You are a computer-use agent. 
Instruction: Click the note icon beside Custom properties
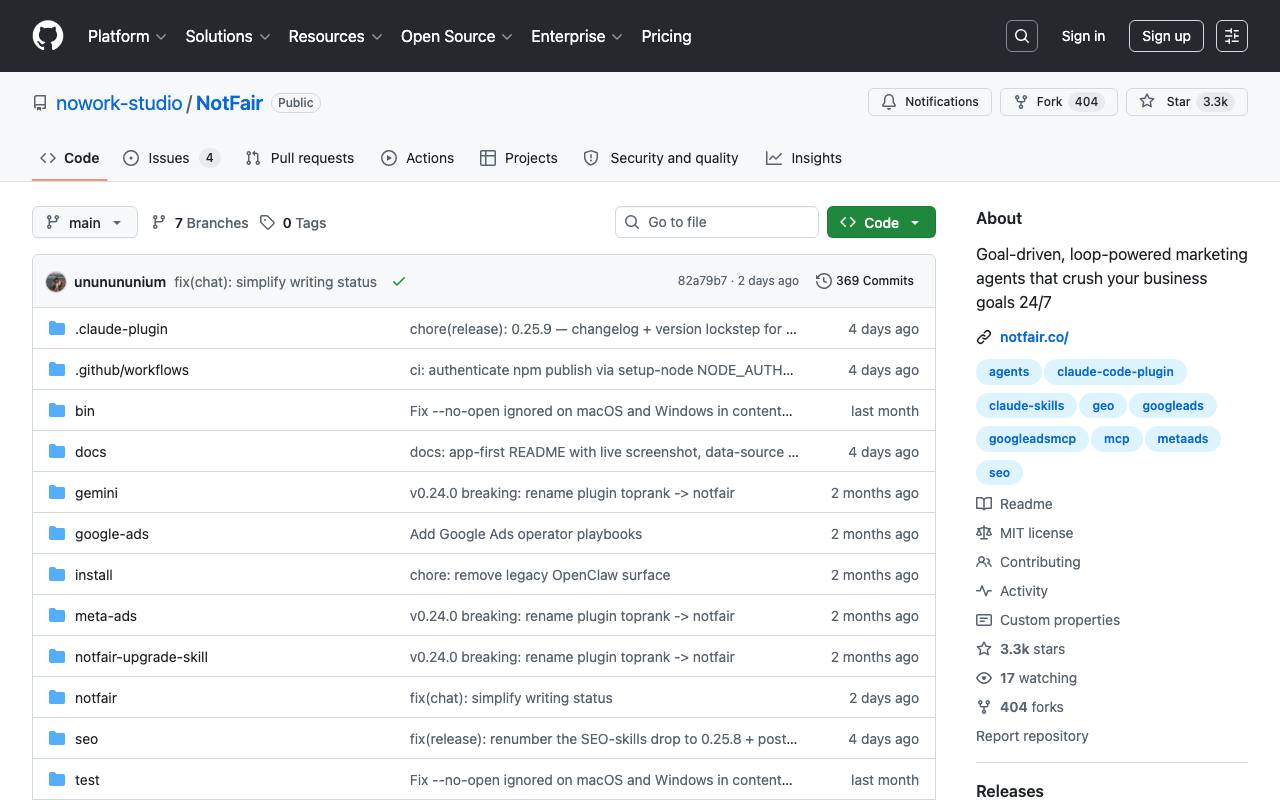984,620
